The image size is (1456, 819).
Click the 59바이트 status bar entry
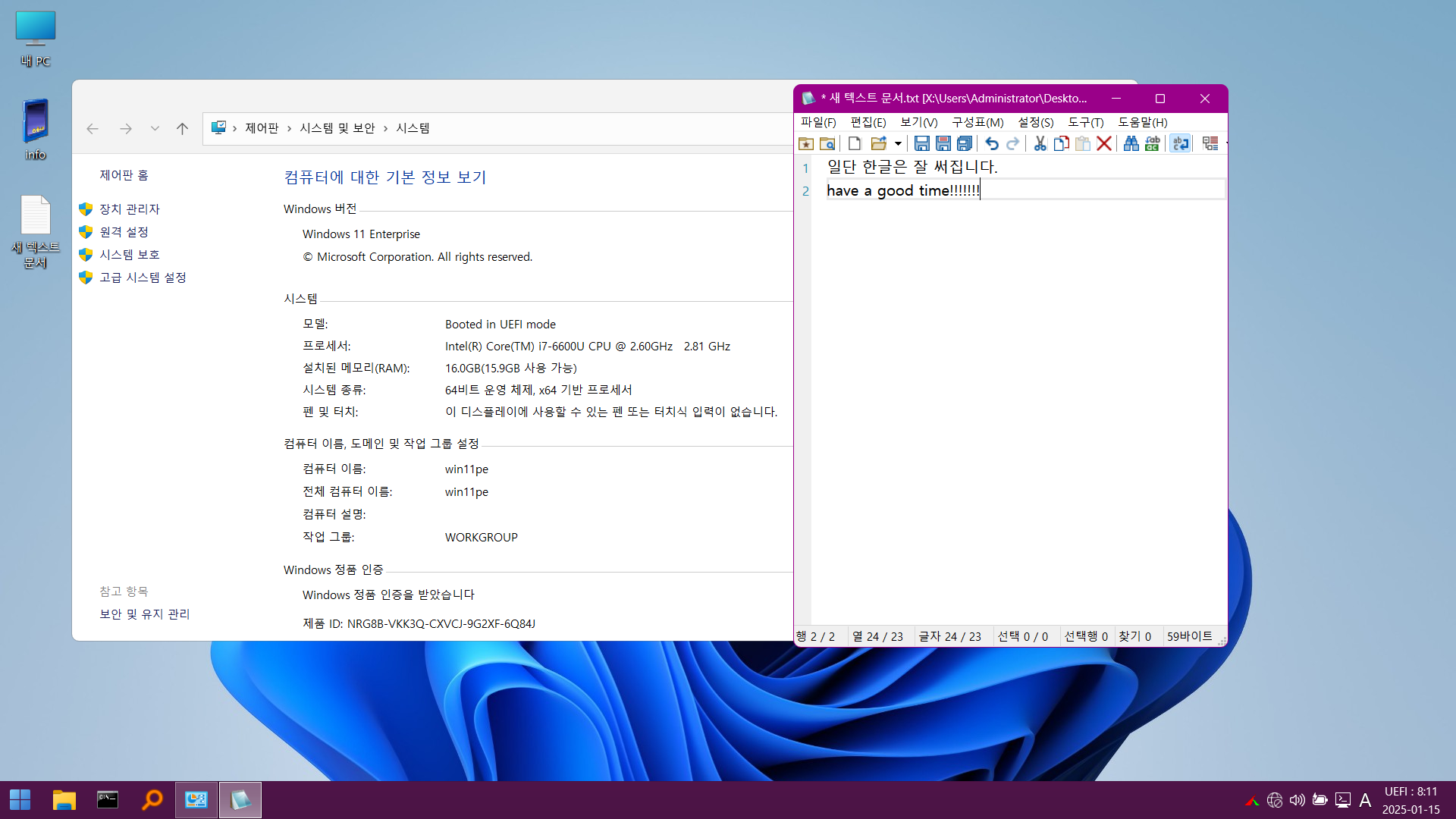[x=1190, y=636]
